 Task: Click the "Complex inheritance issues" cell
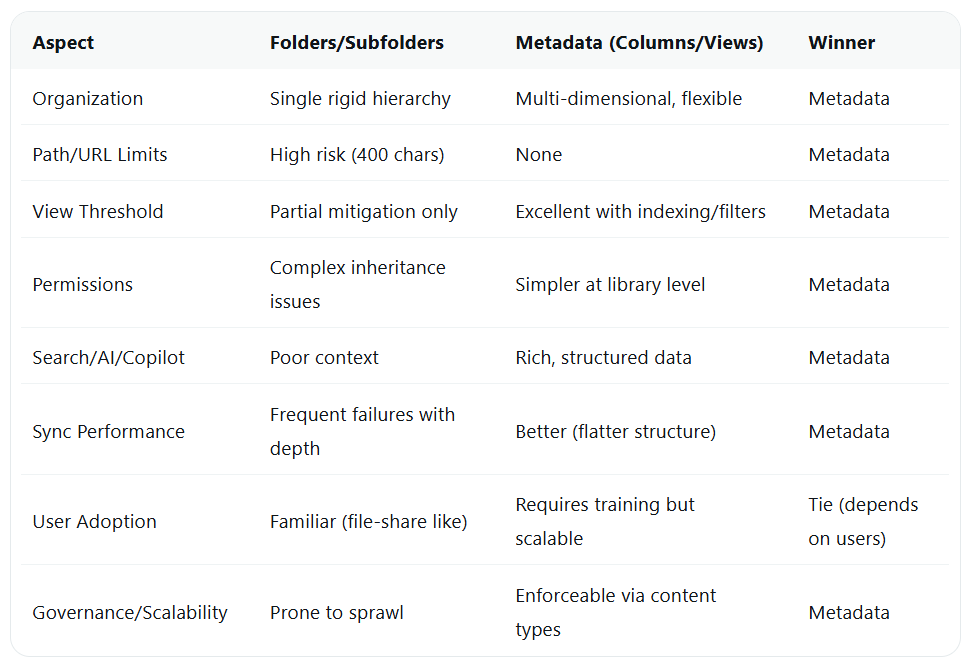357,285
